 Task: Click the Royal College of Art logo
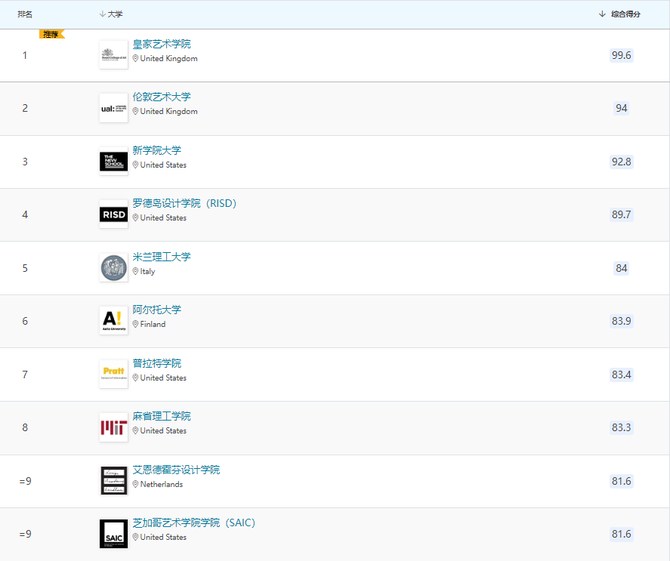114,55
